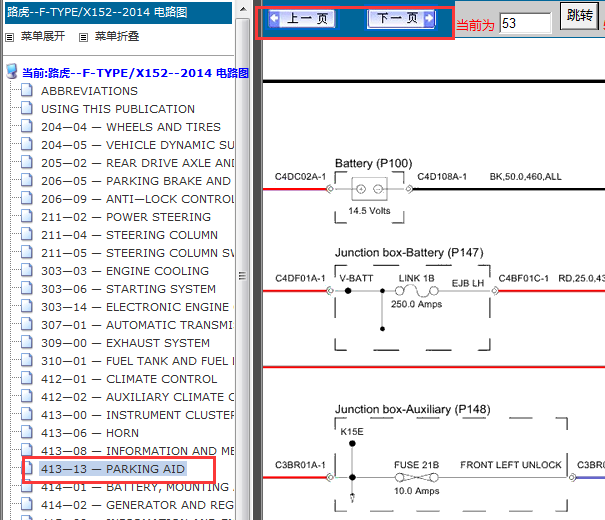605x520 pixels.
Task: Select 413-00 INSTRUMENT CLUSTER entry
Action: click(137, 415)
